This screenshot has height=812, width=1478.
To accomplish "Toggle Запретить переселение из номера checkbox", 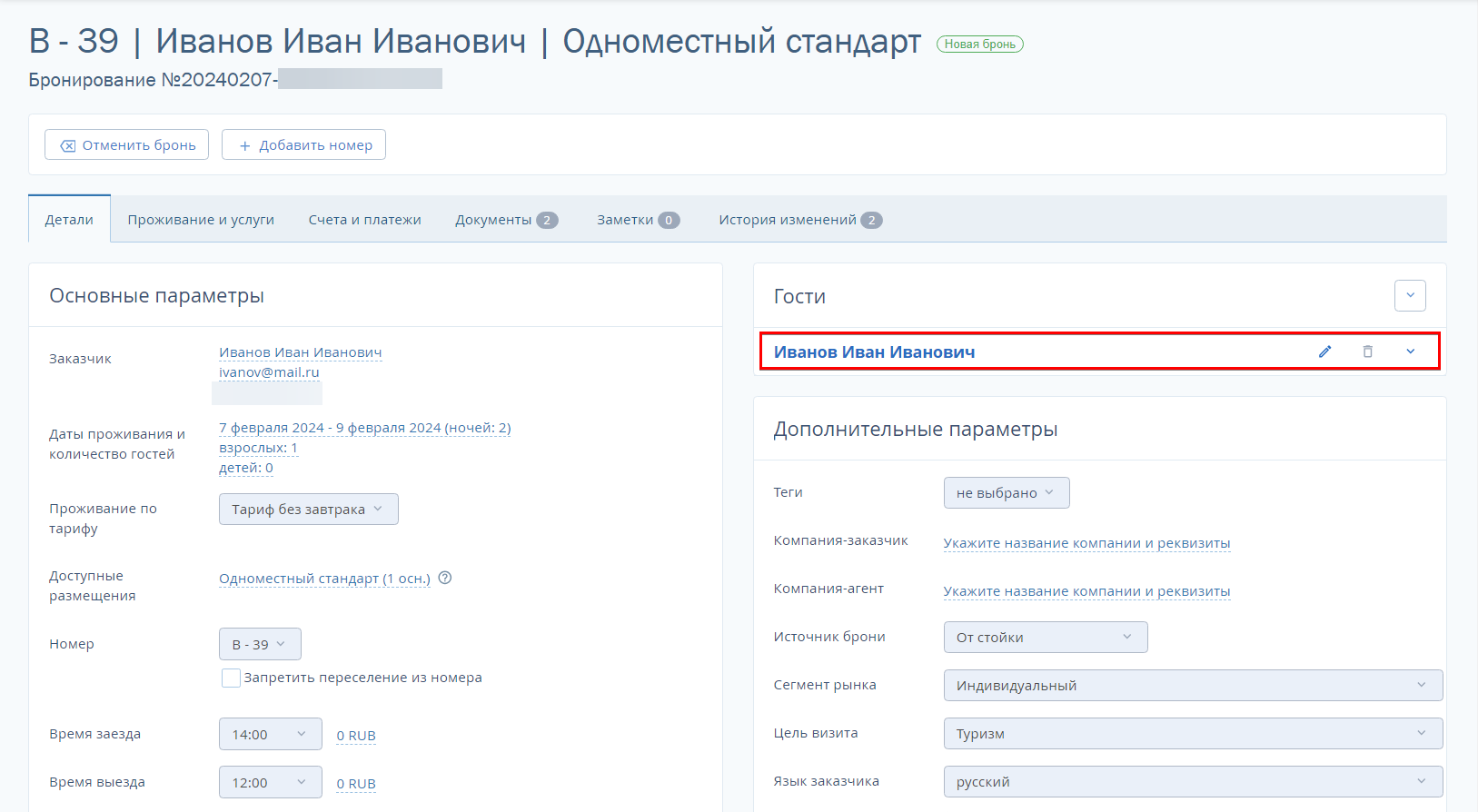I will 231,678.
